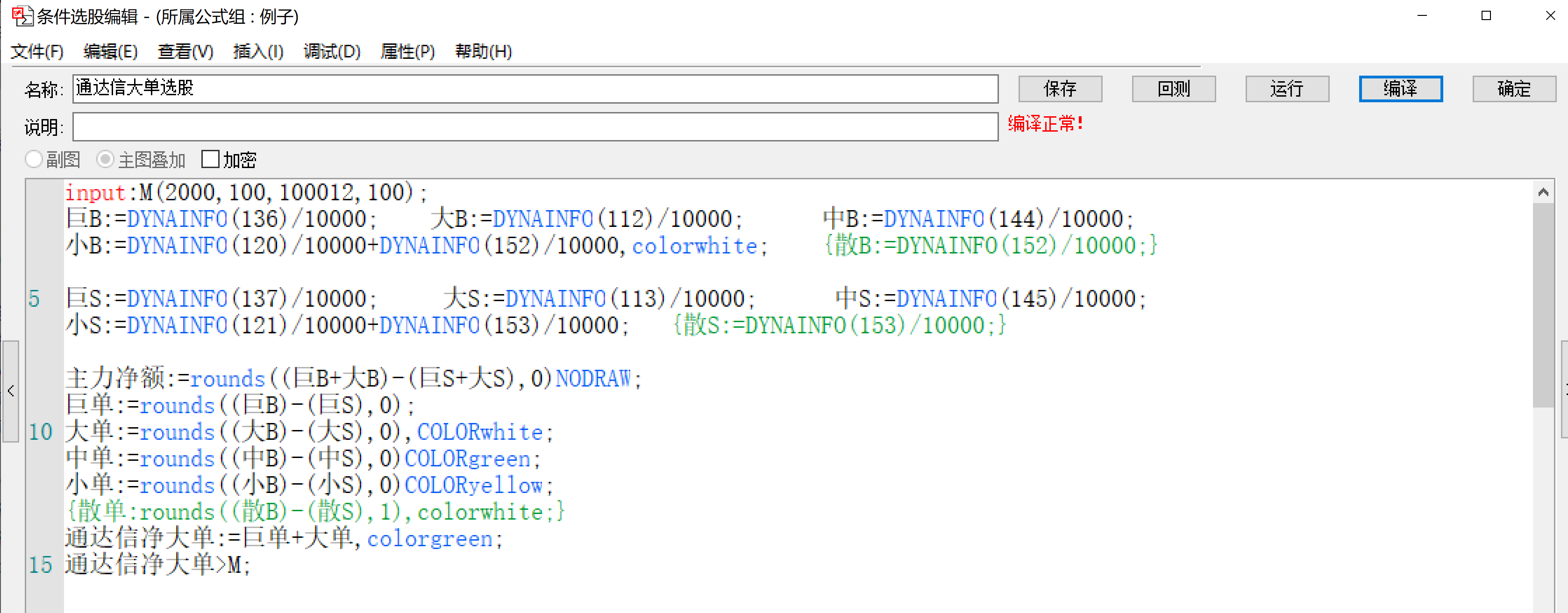Image resolution: width=1568 pixels, height=613 pixels.
Task: Click the 大单 COLORwhite line
Action: [x=309, y=432]
